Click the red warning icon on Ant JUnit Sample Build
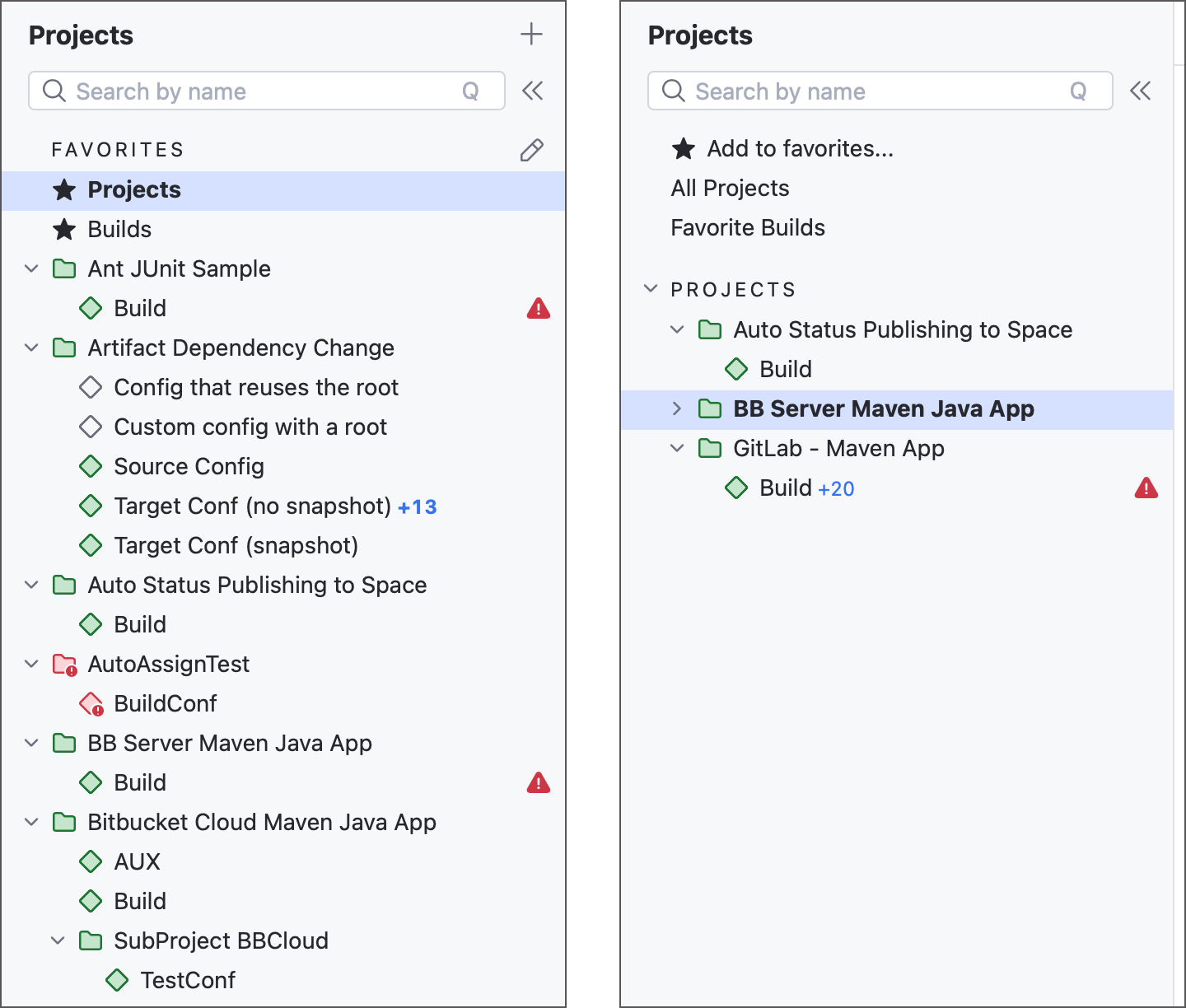 539,307
